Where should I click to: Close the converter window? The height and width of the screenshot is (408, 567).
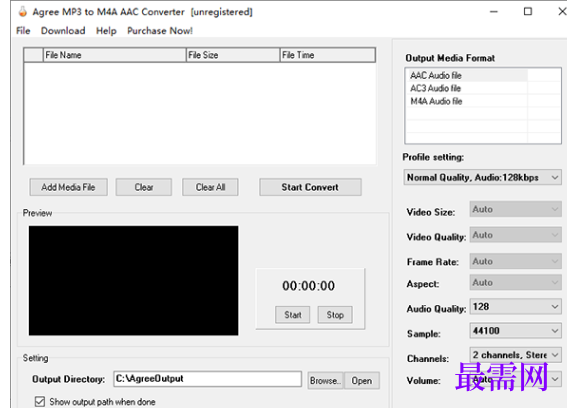(562, 12)
